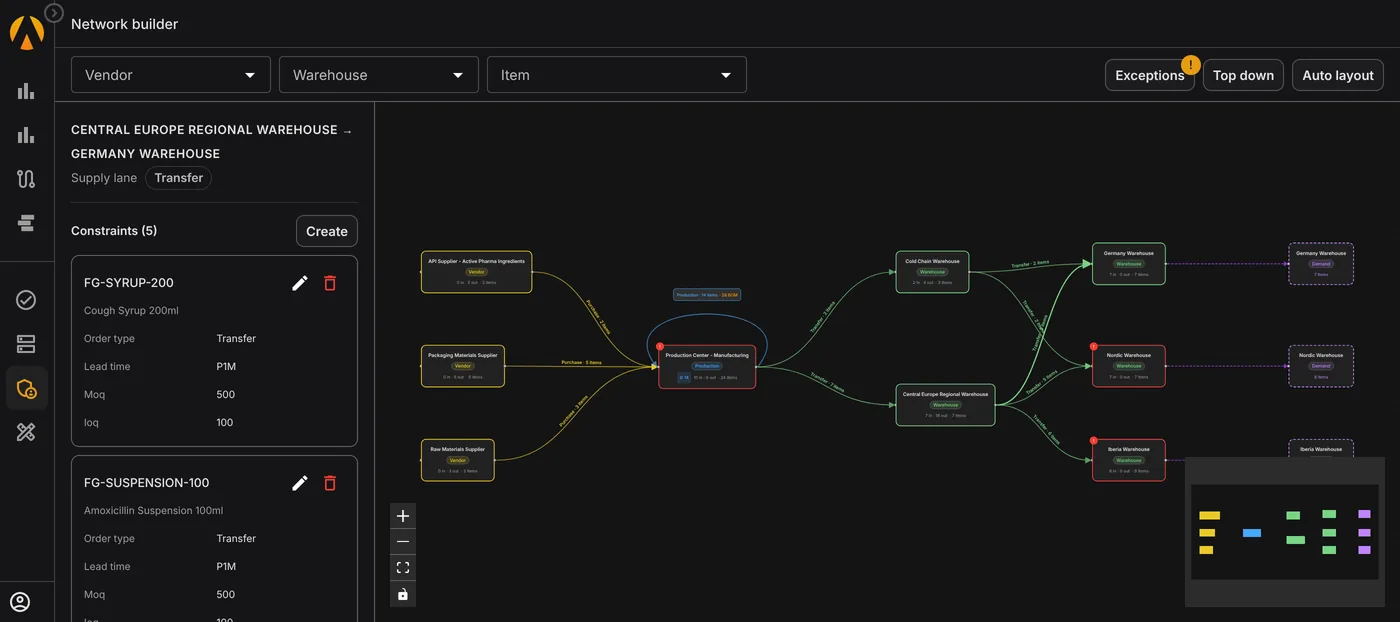Screen dimensions: 1400x622
Task: Switch layout direction with Top down
Action: pos(1243,75)
